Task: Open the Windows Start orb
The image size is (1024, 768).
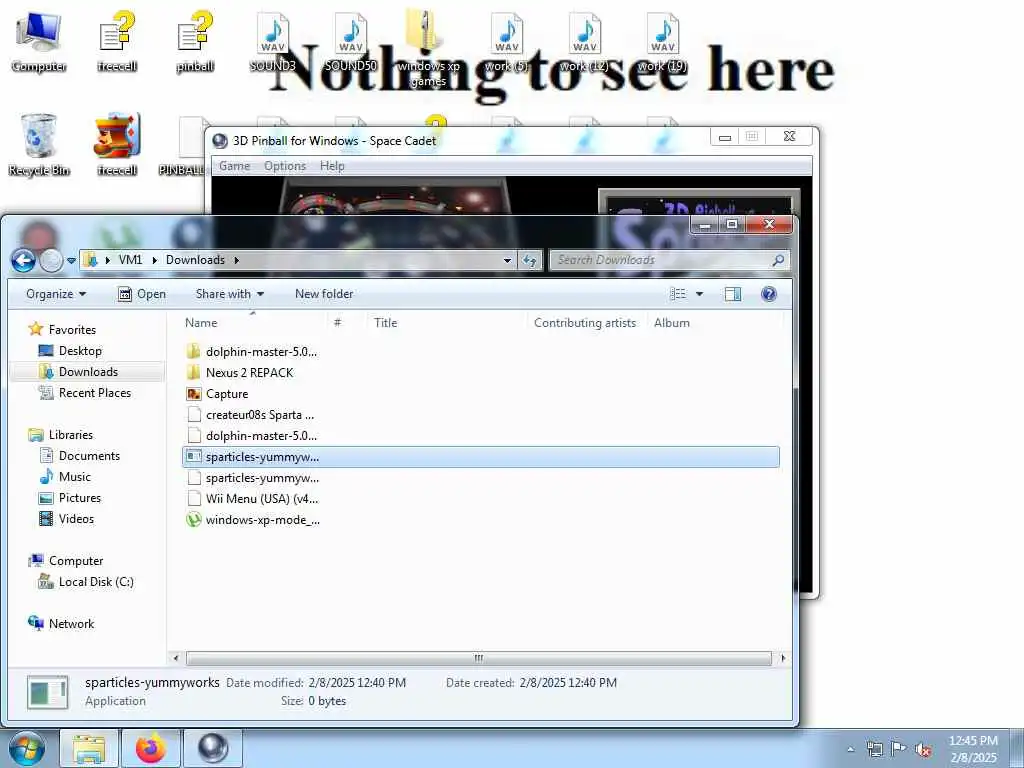Action: click(x=27, y=748)
